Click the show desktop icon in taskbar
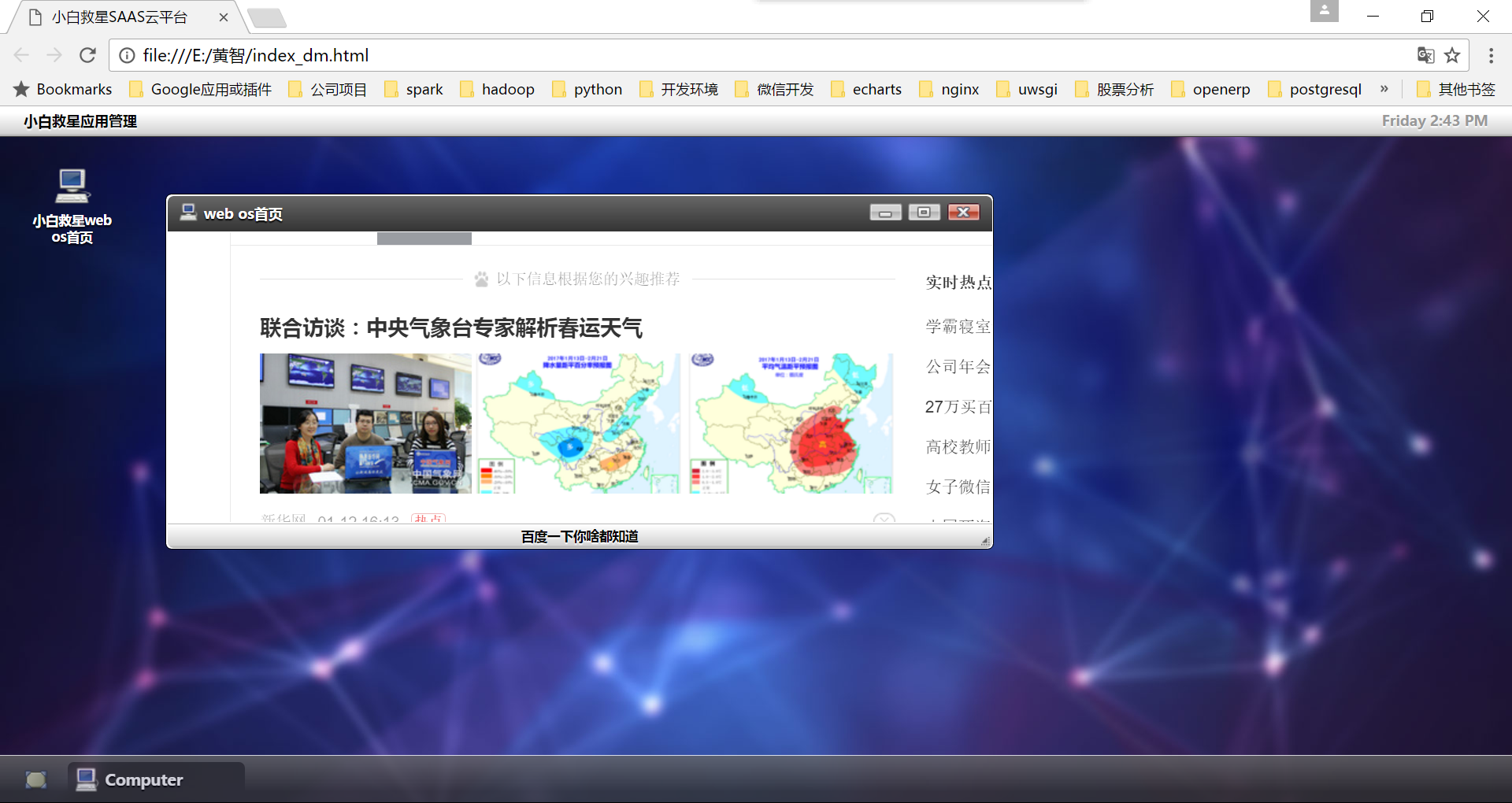Screen dimensions: 1512x803 (36, 779)
